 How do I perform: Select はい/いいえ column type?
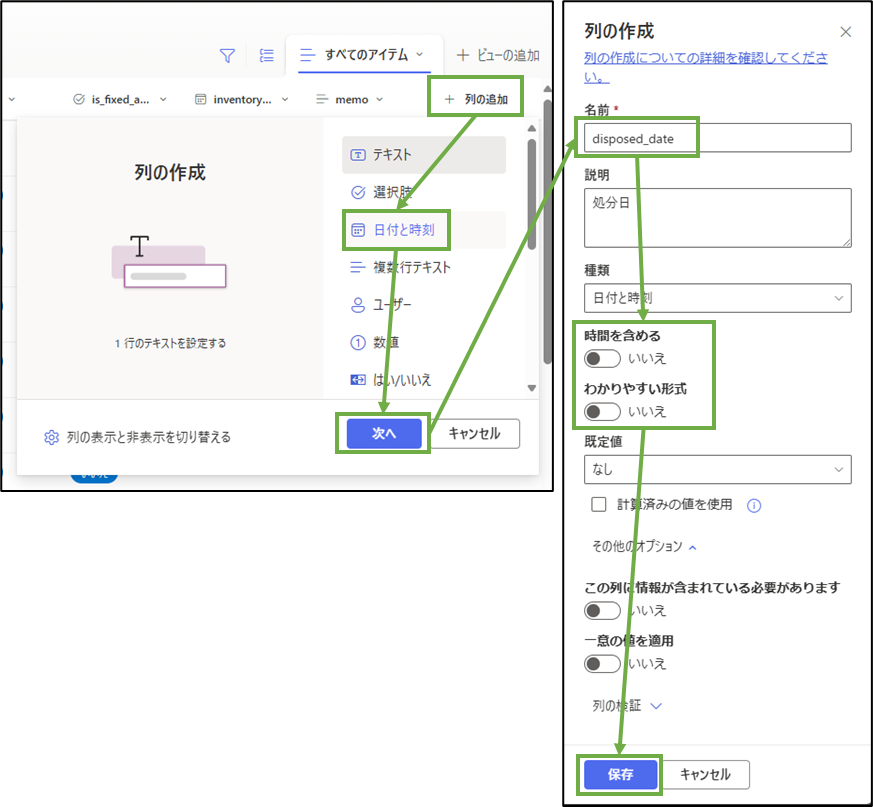tap(424, 380)
